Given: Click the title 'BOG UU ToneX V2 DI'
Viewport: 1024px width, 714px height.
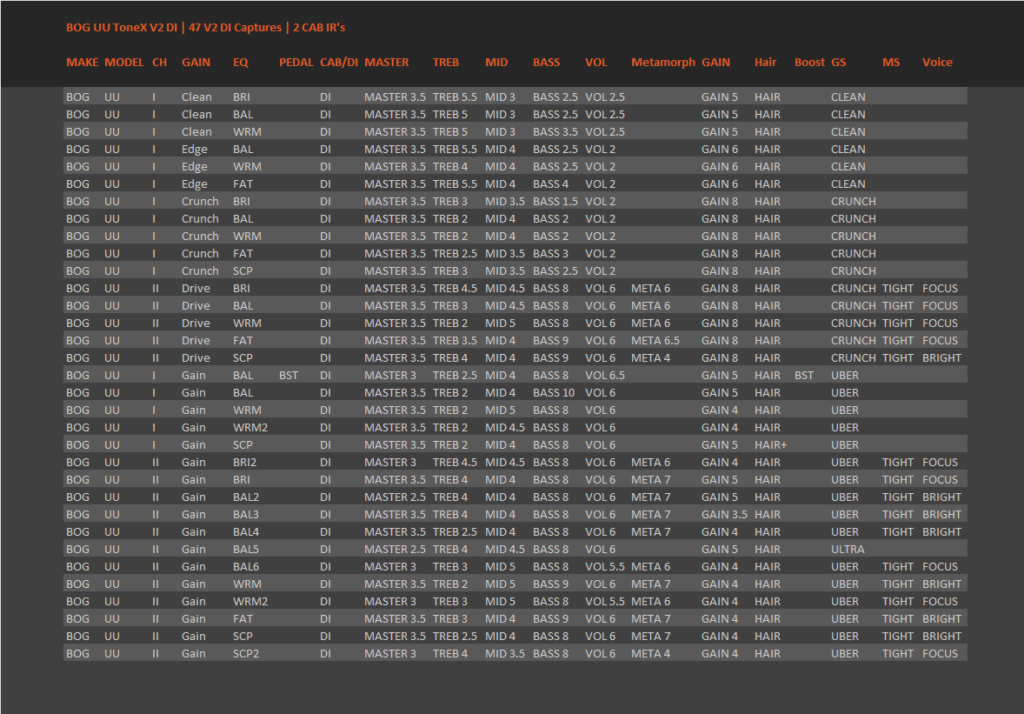Looking at the screenshot, I should pyautogui.click(x=121, y=27).
